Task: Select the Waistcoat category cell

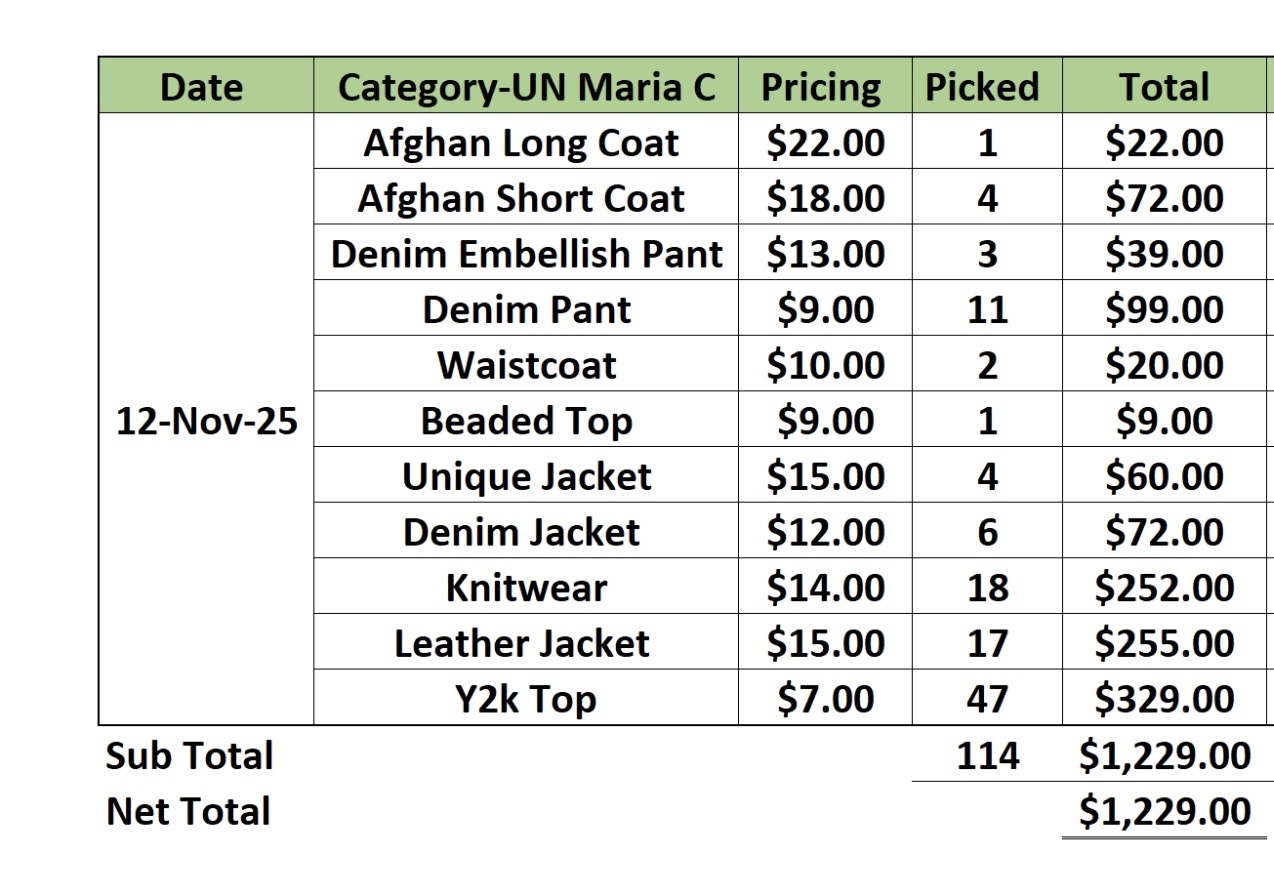Action: pos(526,365)
